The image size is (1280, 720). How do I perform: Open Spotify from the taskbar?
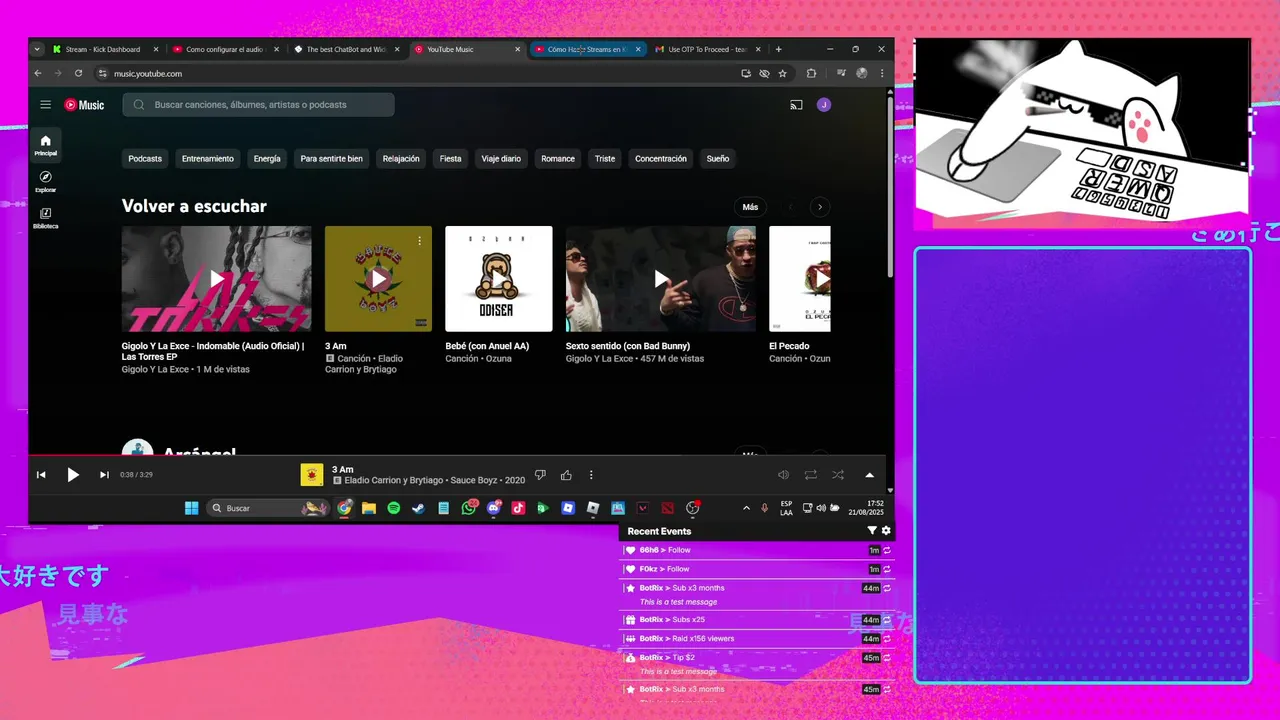point(394,508)
